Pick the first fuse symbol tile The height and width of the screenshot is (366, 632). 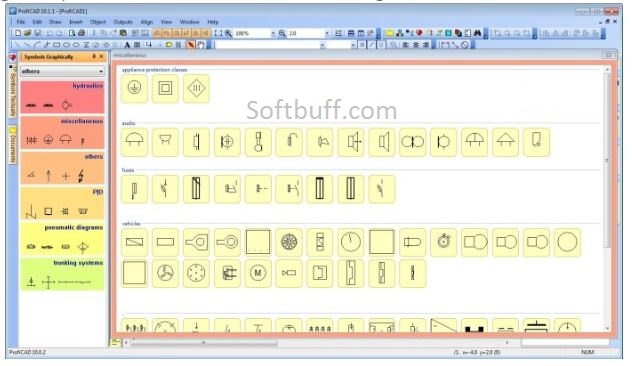134,189
